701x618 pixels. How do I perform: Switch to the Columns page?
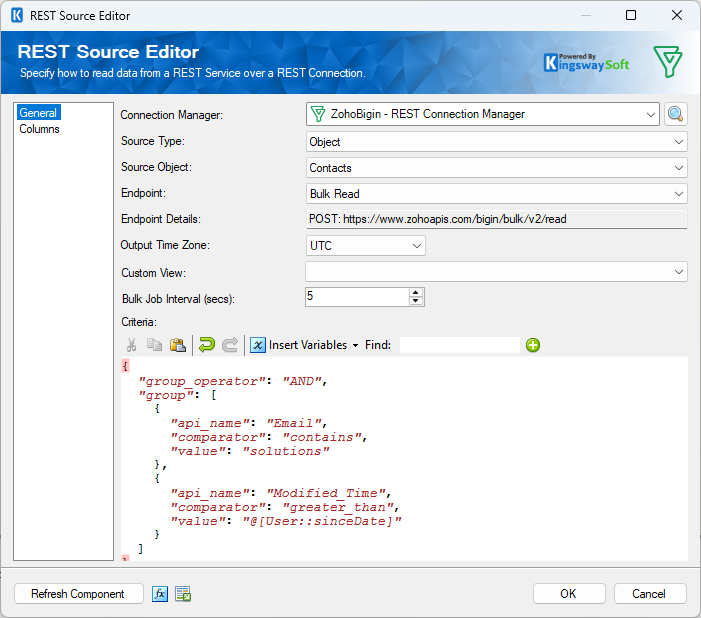point(39,129)
